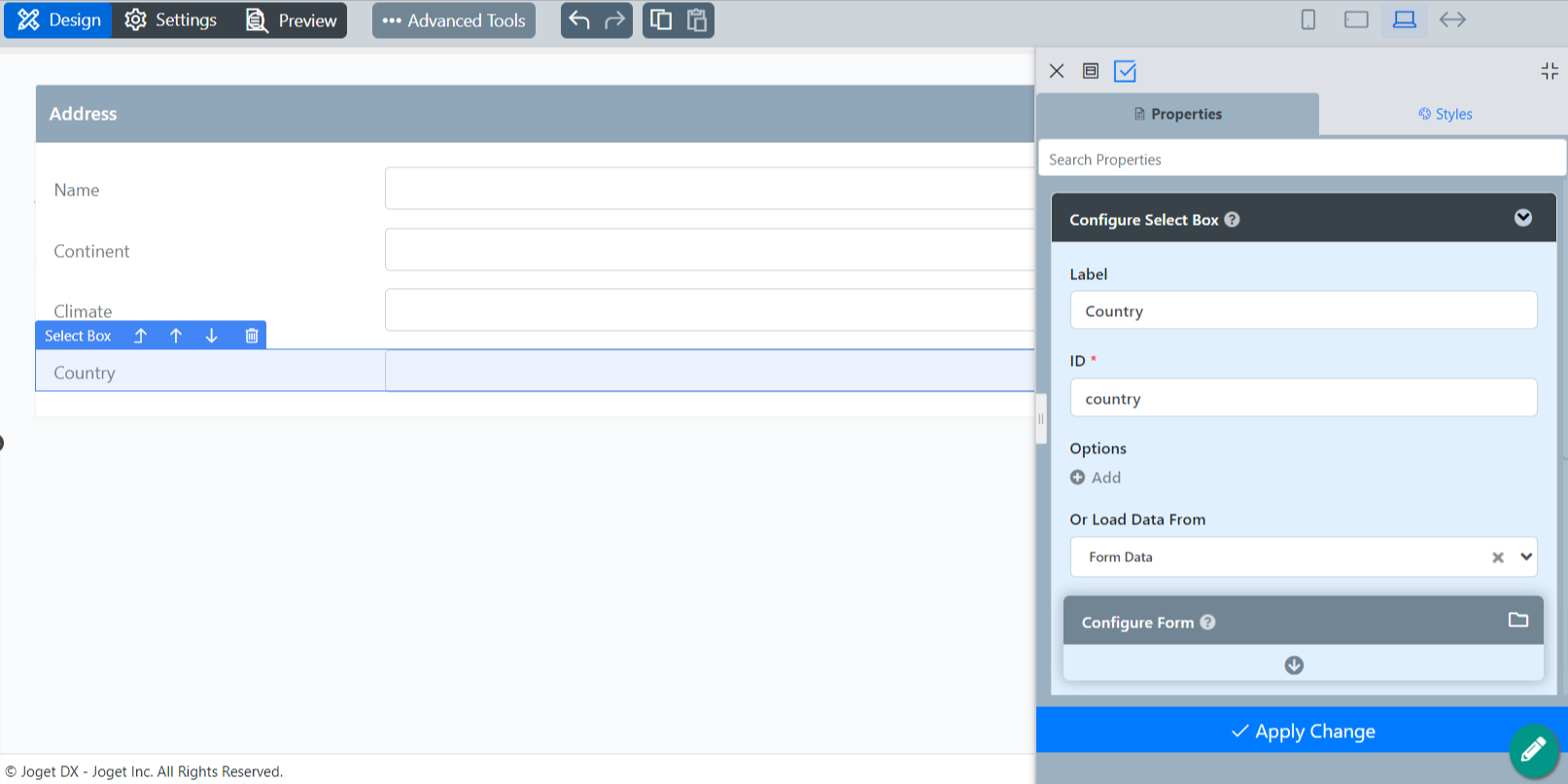1568x784 pixels.
Task: Edit the ID field containing country
Action: click(1303, 398)
